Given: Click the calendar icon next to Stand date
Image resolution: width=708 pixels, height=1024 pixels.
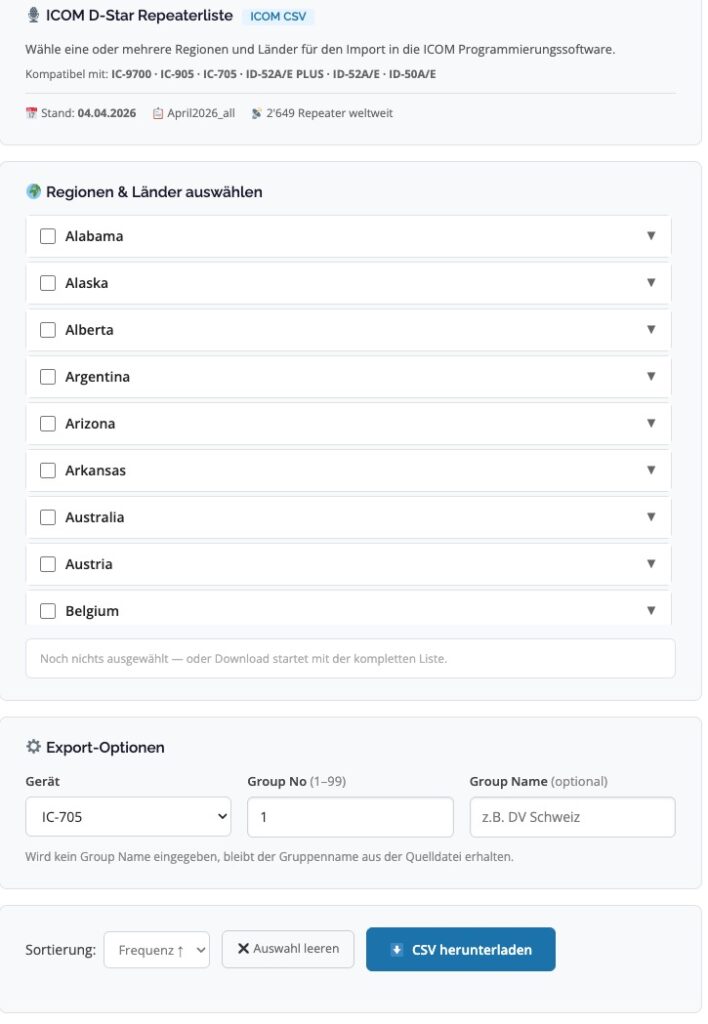Looking at the screenshot, I should pyautogui.click(x=31, y=114).
